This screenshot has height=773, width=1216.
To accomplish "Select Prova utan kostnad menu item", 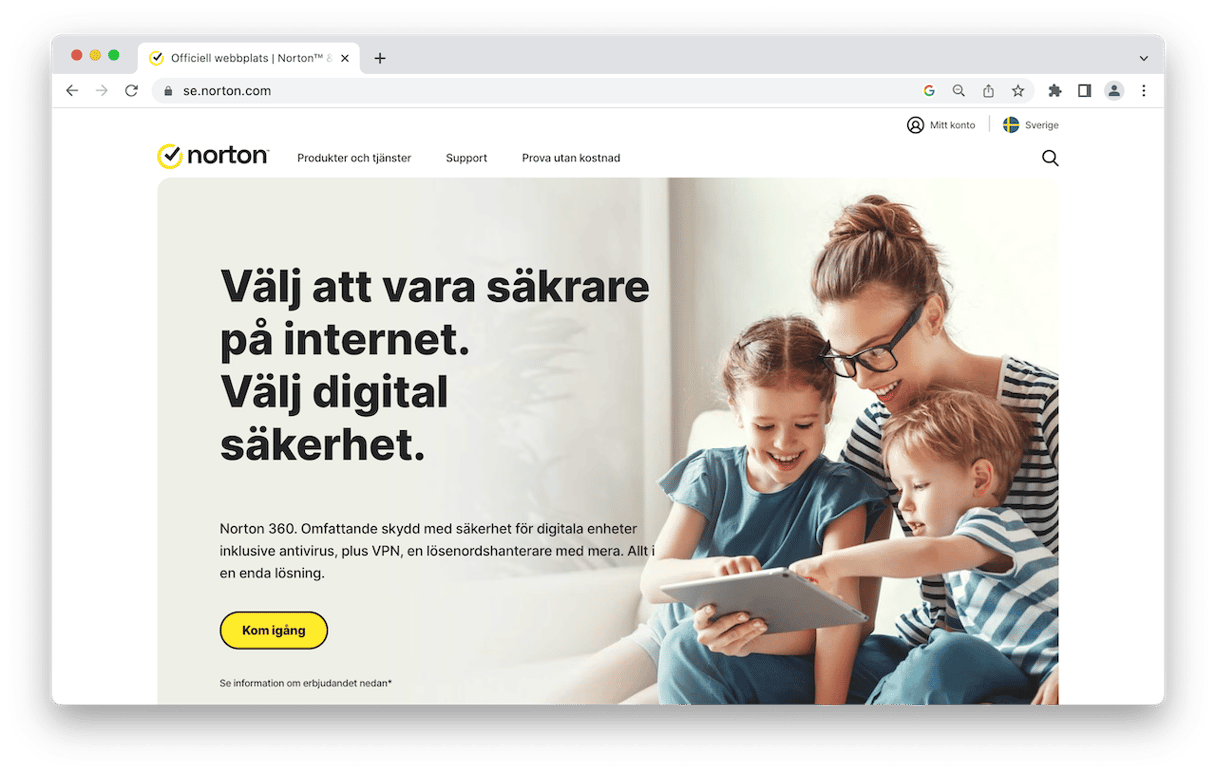I will coord(571,158).
